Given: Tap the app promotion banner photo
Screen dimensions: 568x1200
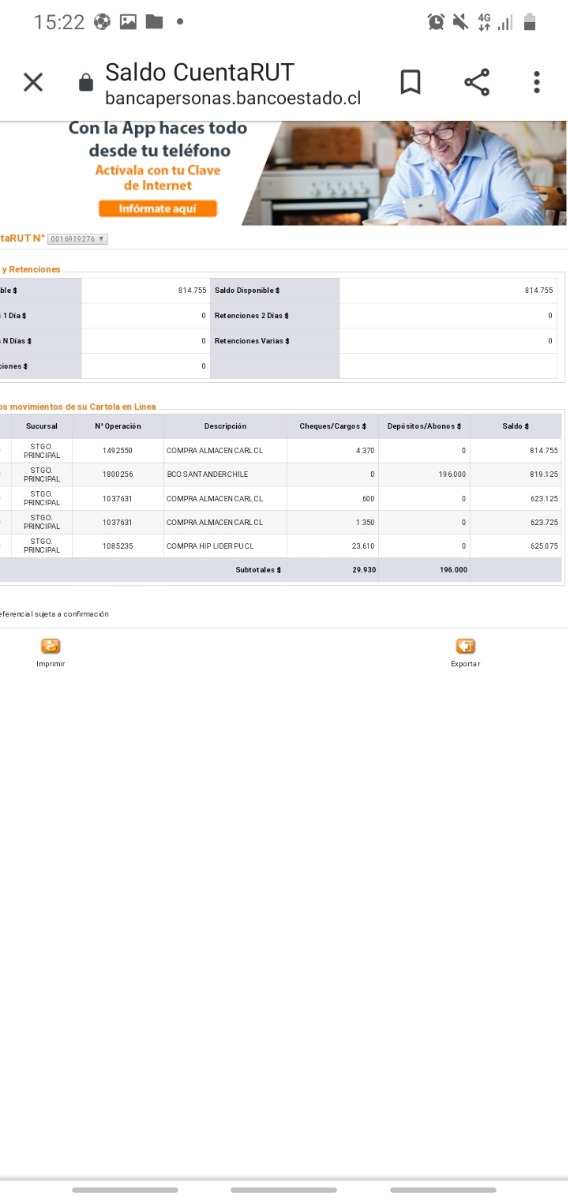Looking at the screenshot, I should click(x=404, y=173).
